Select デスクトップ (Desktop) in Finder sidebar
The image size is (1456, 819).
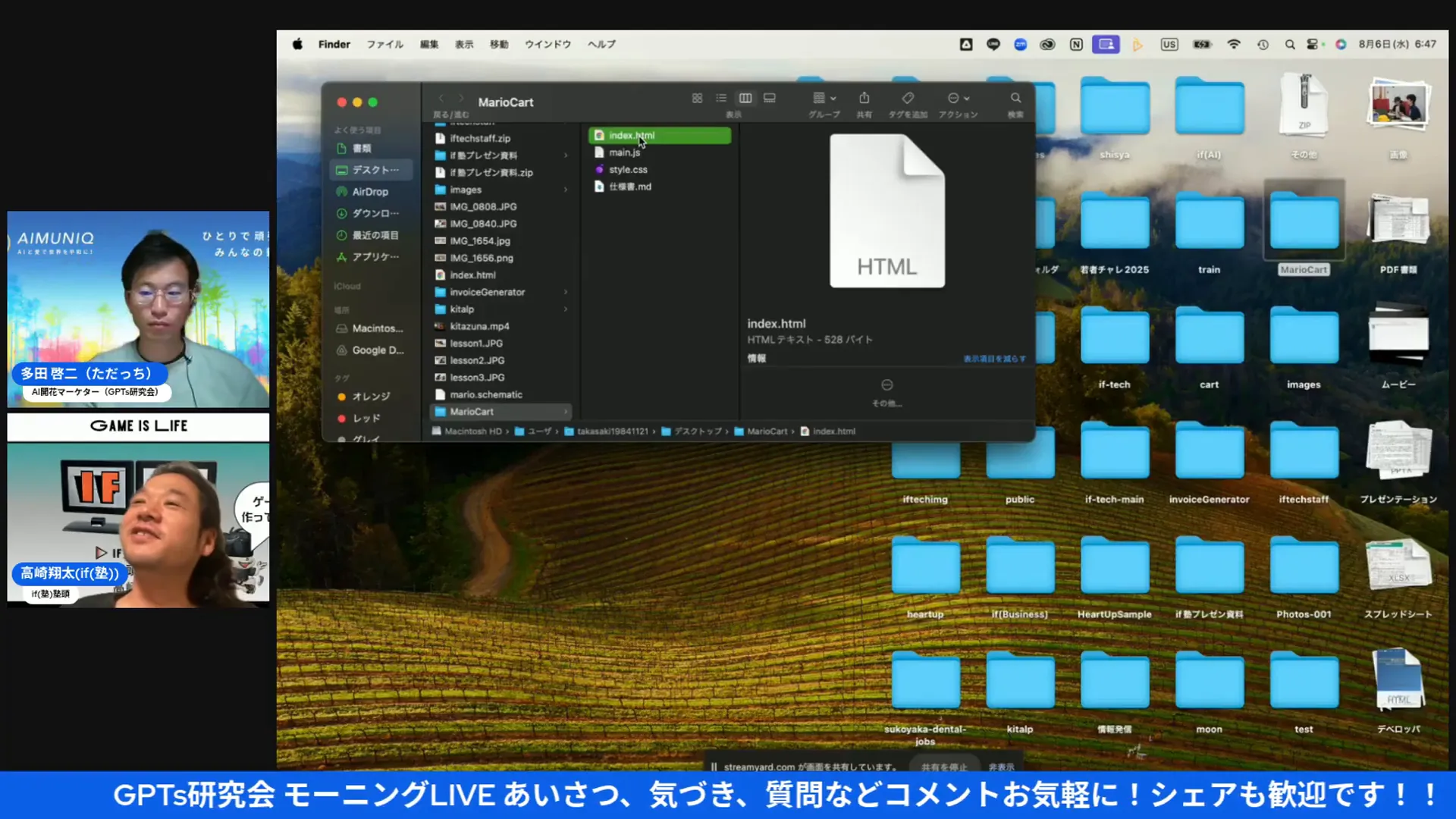pos(372,170)
